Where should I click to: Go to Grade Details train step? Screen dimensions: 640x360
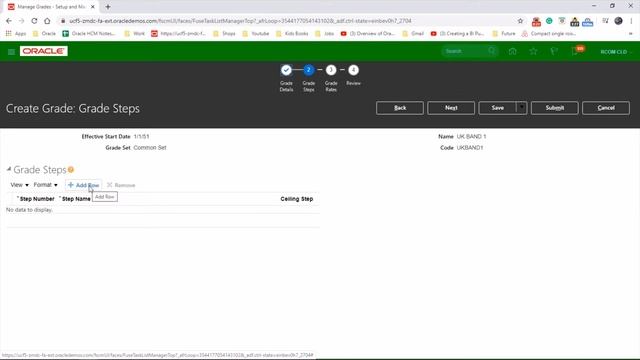coord(286,70)
